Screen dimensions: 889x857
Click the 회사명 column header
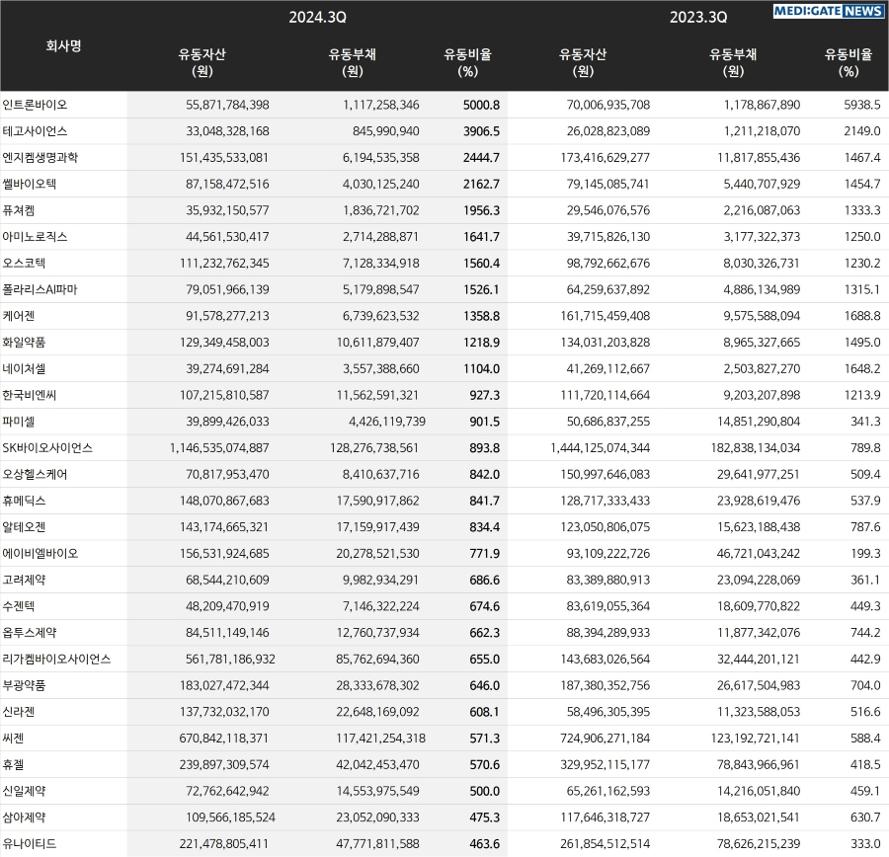64,45
